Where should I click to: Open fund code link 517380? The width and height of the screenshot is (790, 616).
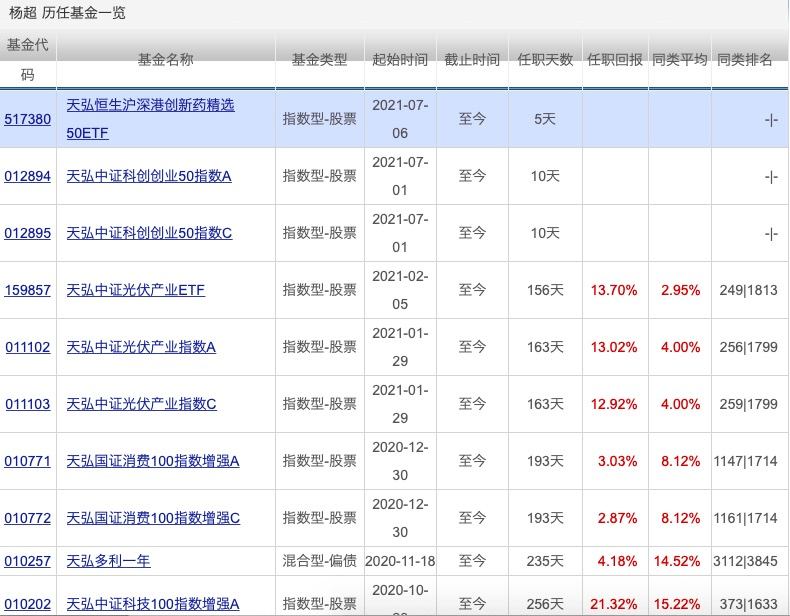pos(28,119)
